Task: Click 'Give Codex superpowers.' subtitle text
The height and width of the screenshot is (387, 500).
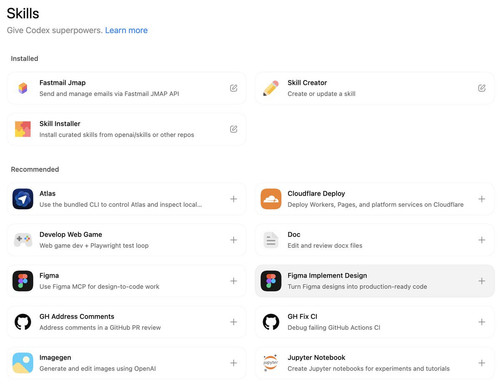Action: [x=55, y=30]
